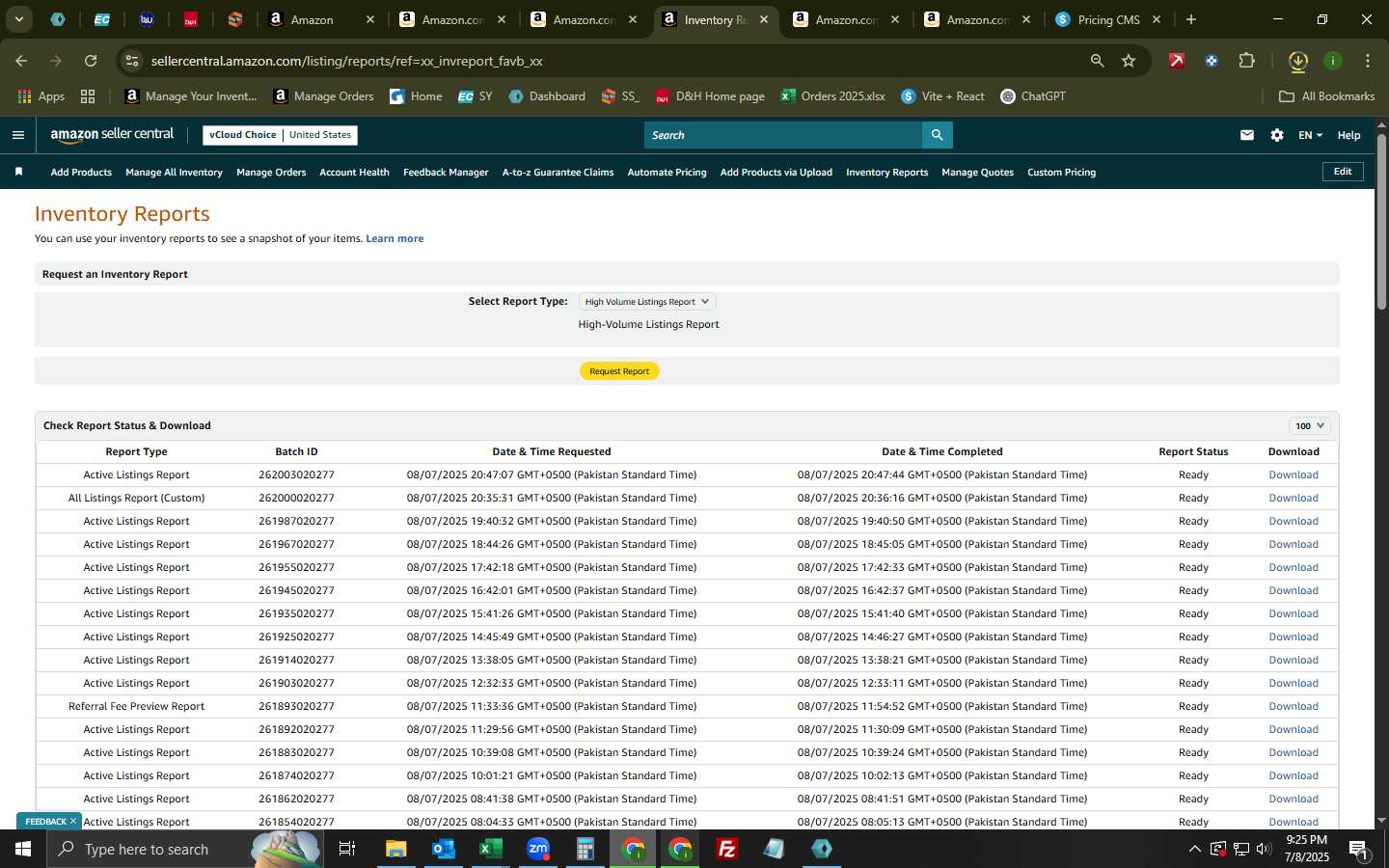The image size is (1389, 868).
Task: Open vCloud Choice United States account switcher
Action: [281, 135]
